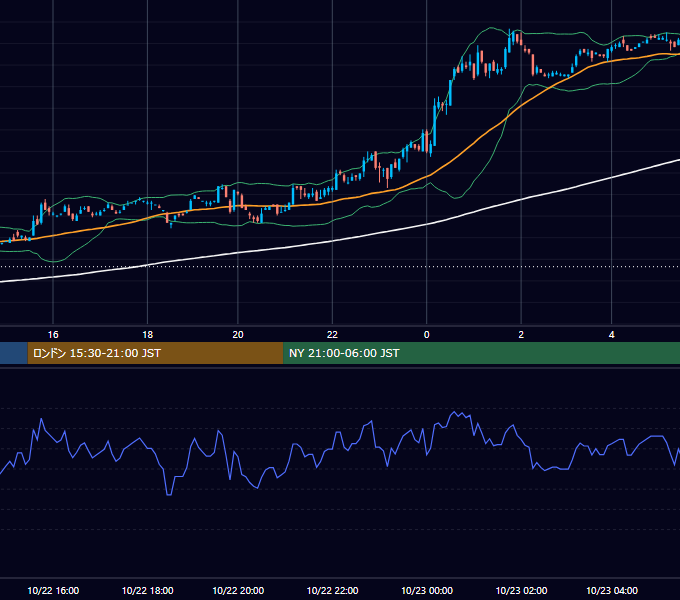
Task: Select the ロンドン 15:30-21:00 JST session bar
Action: click(155, 353)
